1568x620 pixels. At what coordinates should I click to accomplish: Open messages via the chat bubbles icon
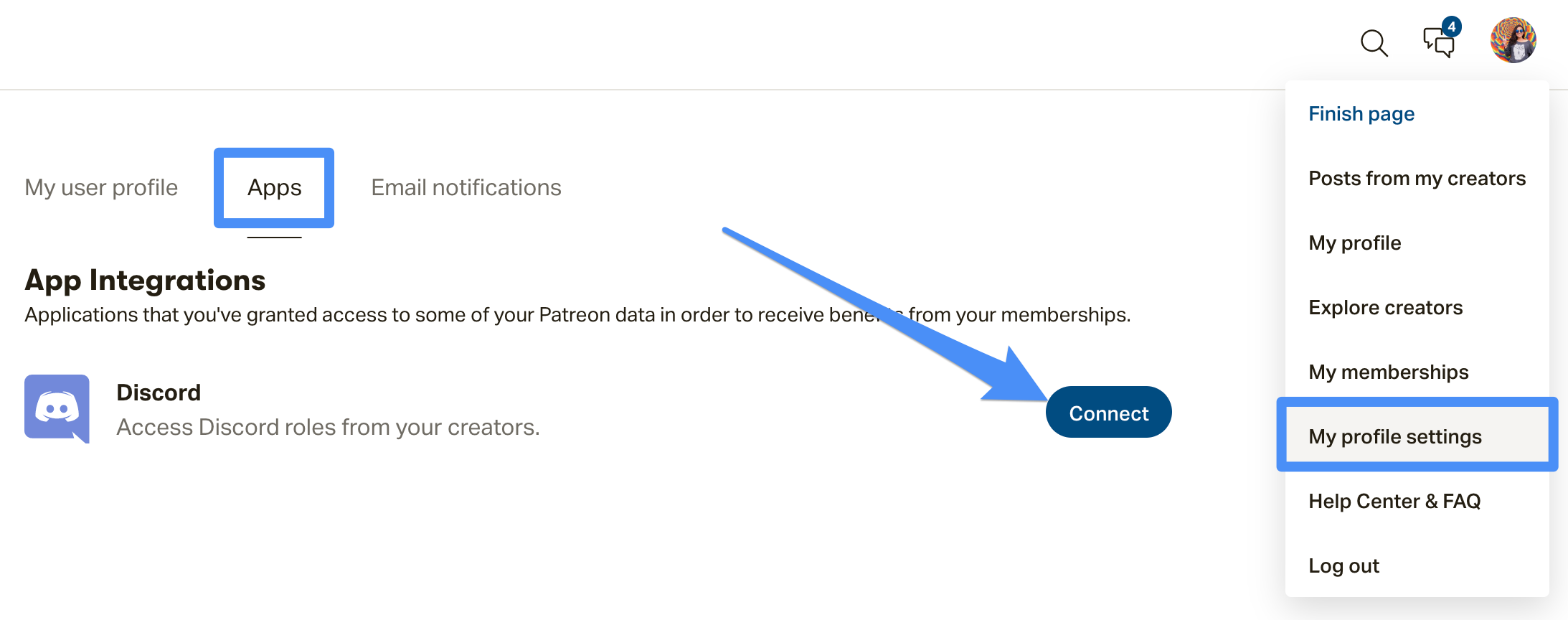pos(1439,42)
